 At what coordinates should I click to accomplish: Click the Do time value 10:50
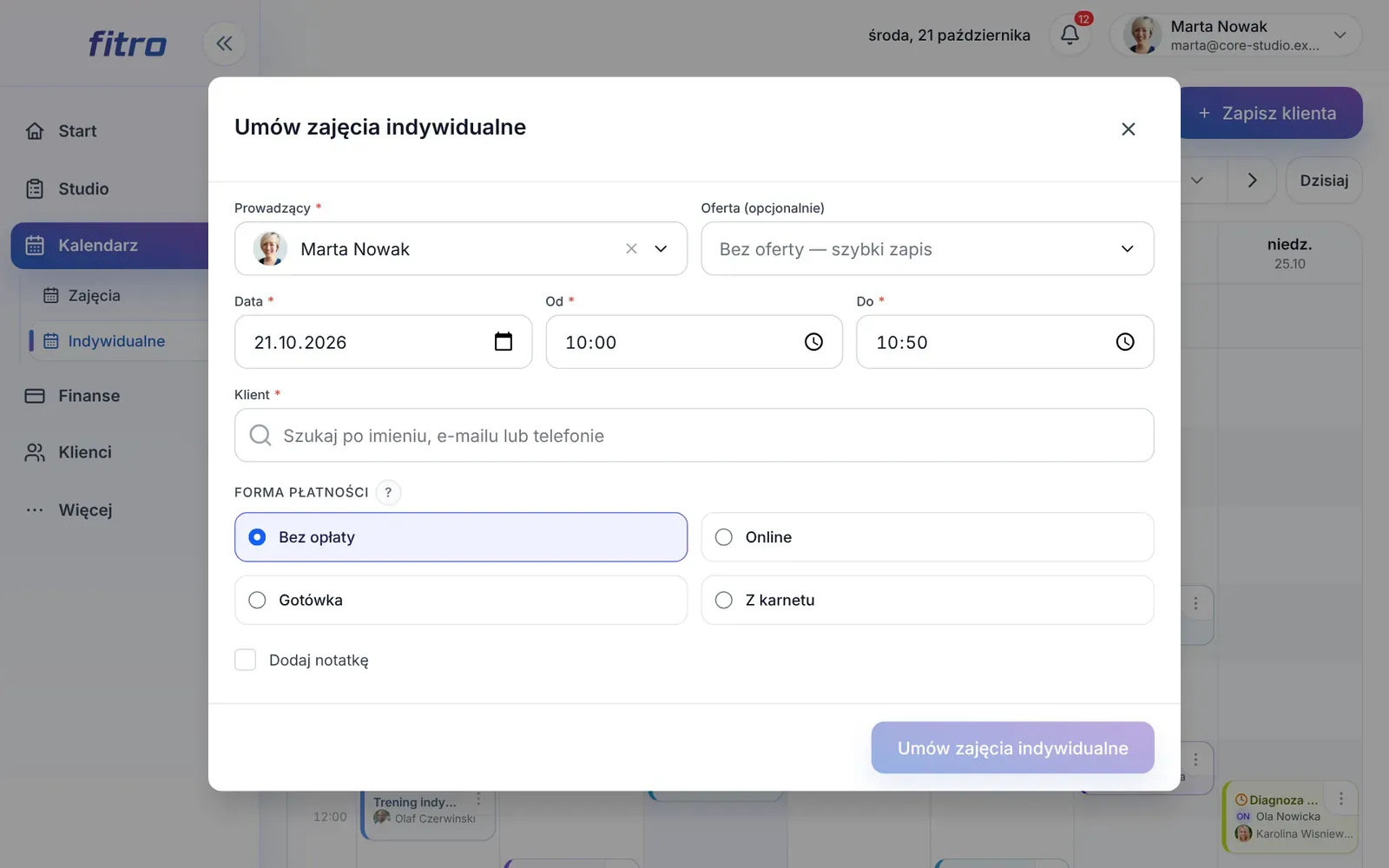click(x=902, y=342)
